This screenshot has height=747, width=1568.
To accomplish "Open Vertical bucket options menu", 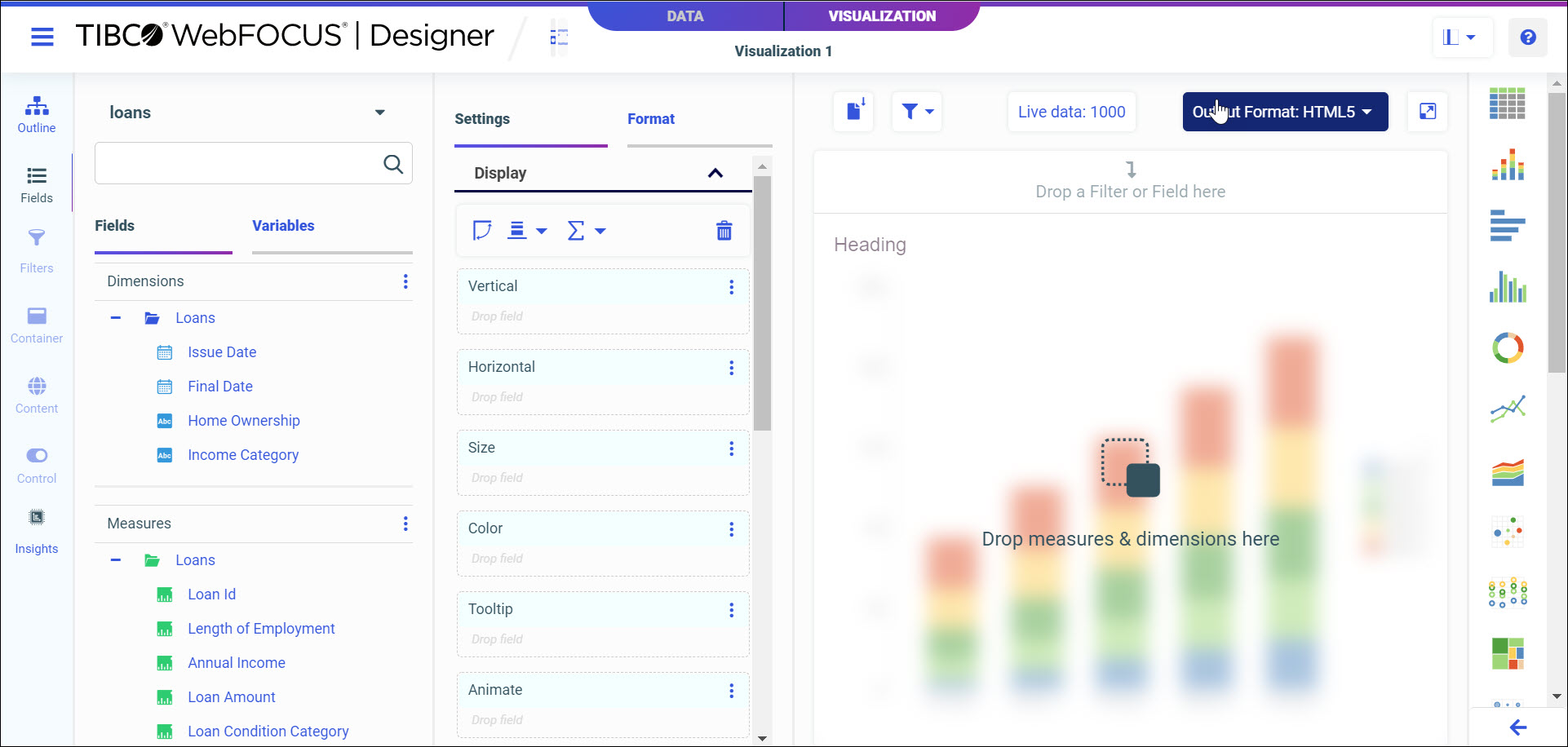I will pos(732,287).
